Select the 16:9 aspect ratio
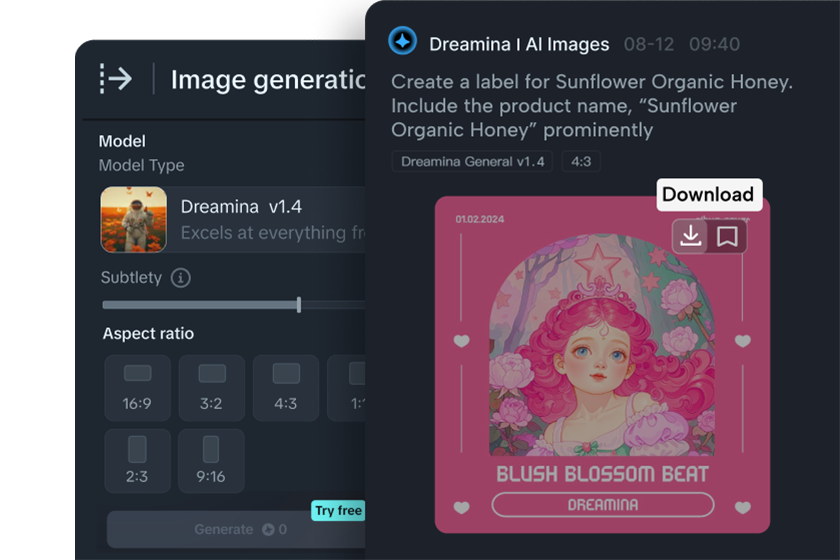 point(137,387)
